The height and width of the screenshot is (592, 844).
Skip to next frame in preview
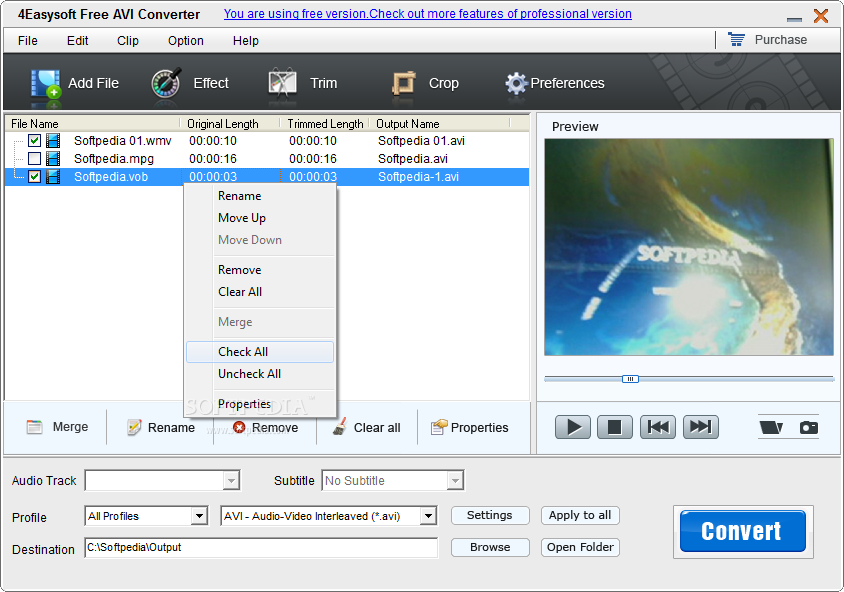(700, 427)
